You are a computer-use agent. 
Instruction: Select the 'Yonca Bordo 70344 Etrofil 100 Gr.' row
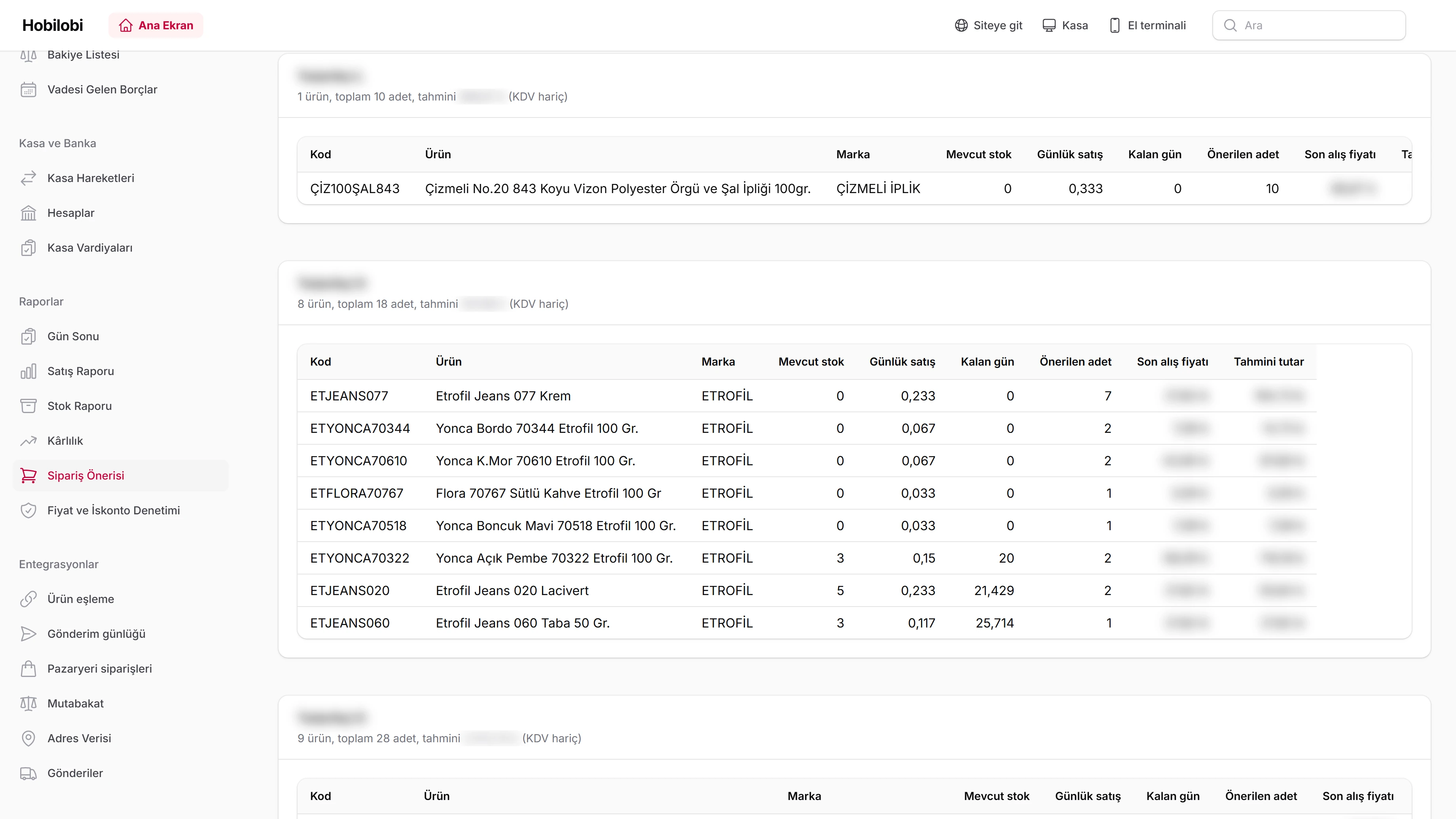(x=807, y=428)
